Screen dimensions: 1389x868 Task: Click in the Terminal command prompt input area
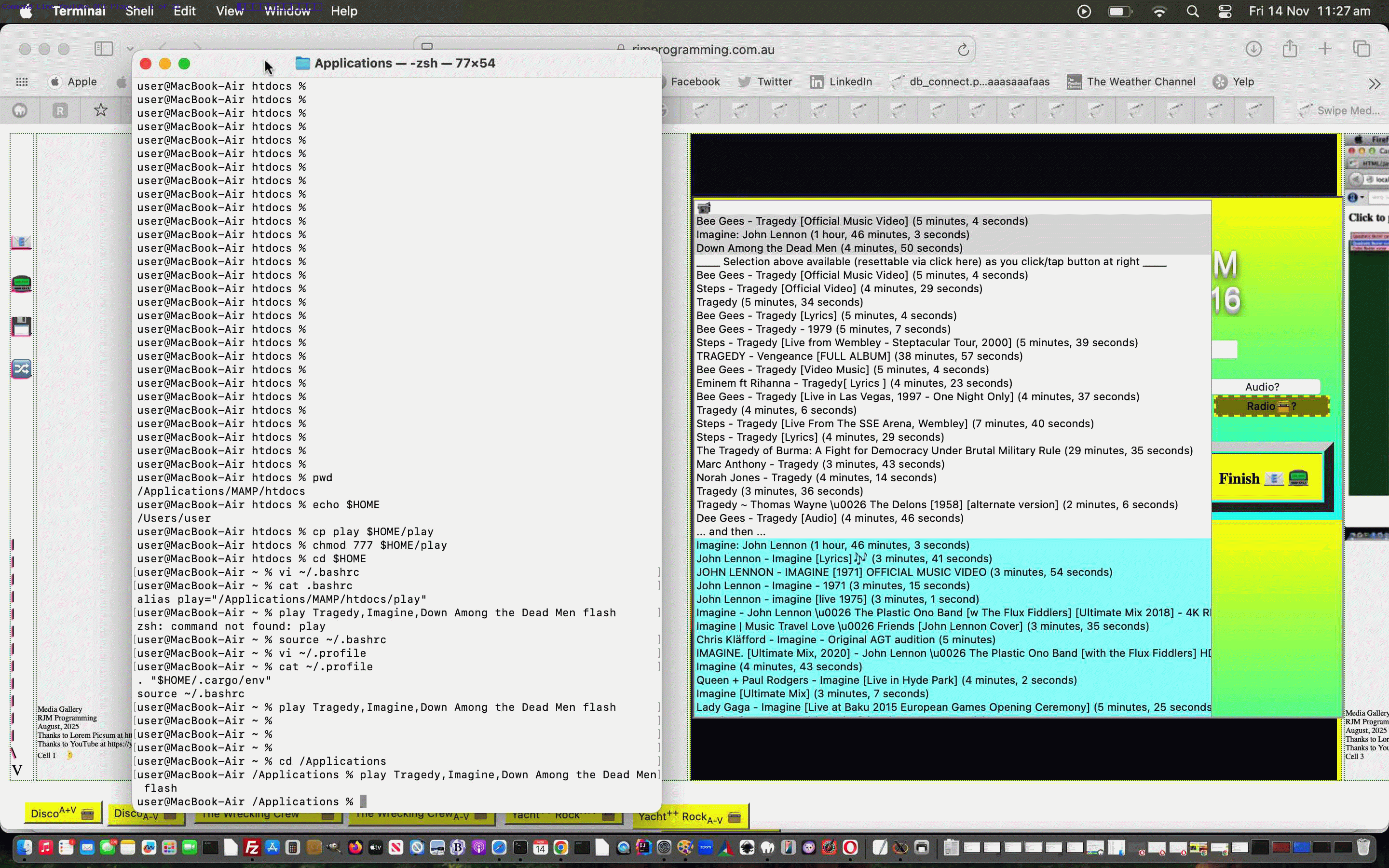[363, 801]
